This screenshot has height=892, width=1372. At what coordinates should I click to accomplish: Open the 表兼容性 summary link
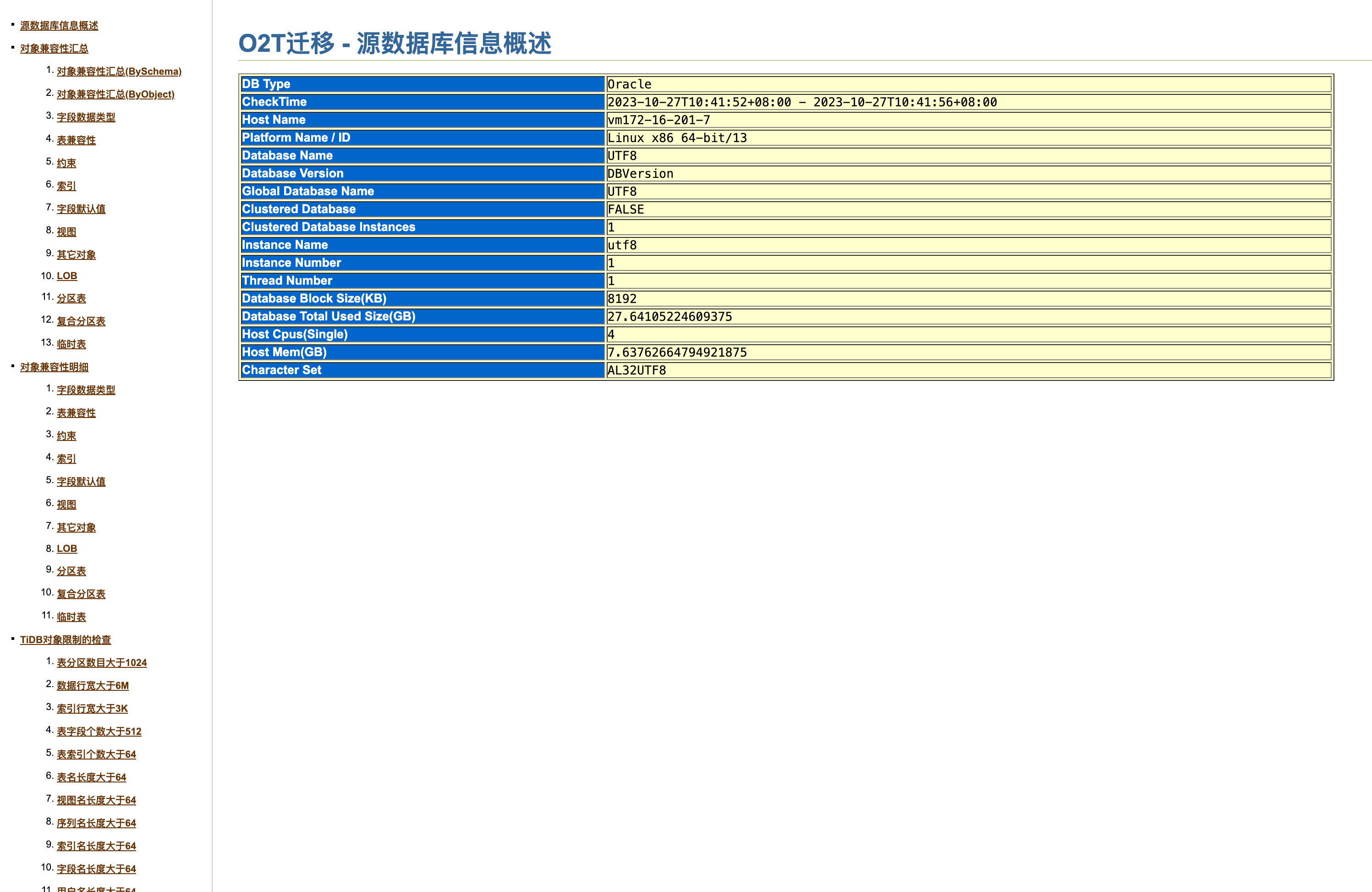[76, 139]
